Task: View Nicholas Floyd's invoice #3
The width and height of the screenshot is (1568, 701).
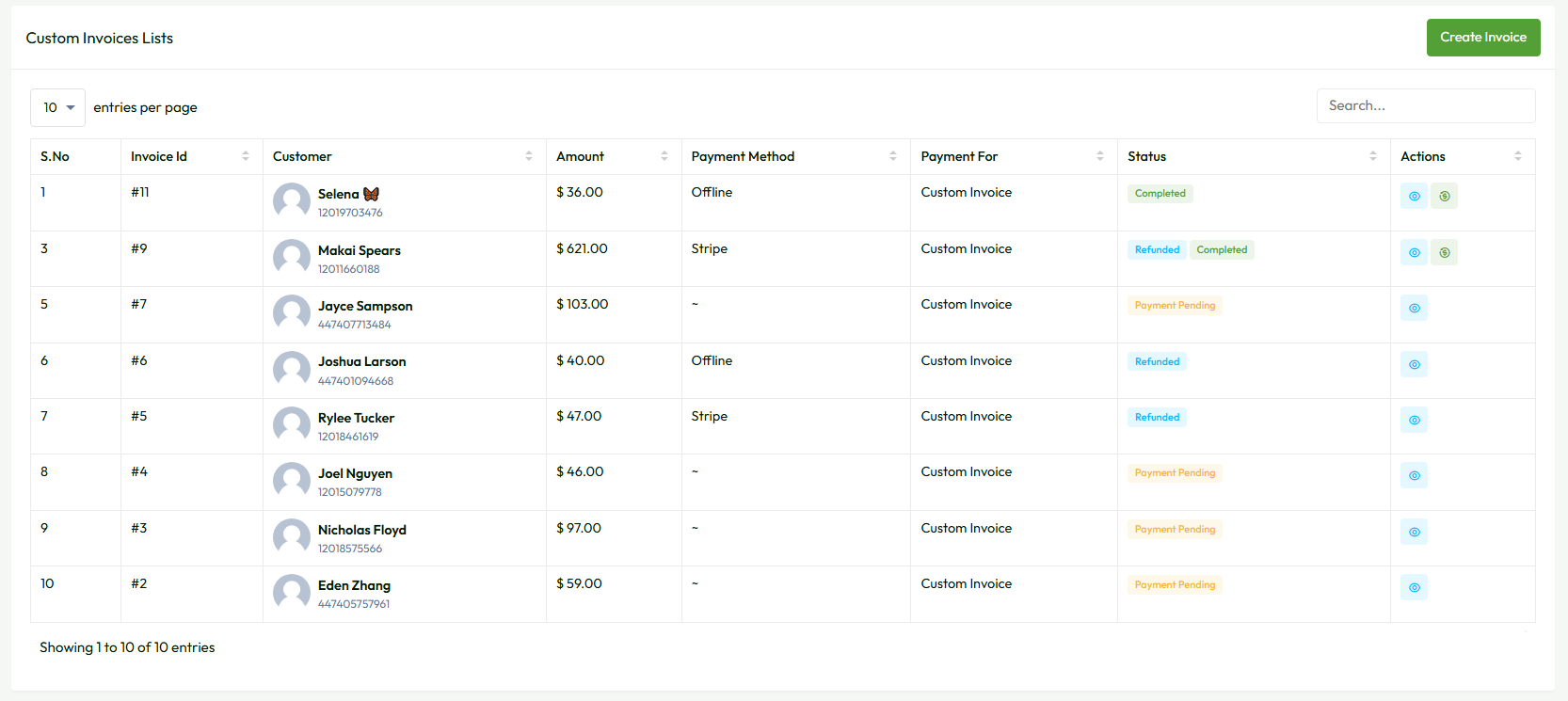Action: pyautogui.click(x=1414, y=532)
